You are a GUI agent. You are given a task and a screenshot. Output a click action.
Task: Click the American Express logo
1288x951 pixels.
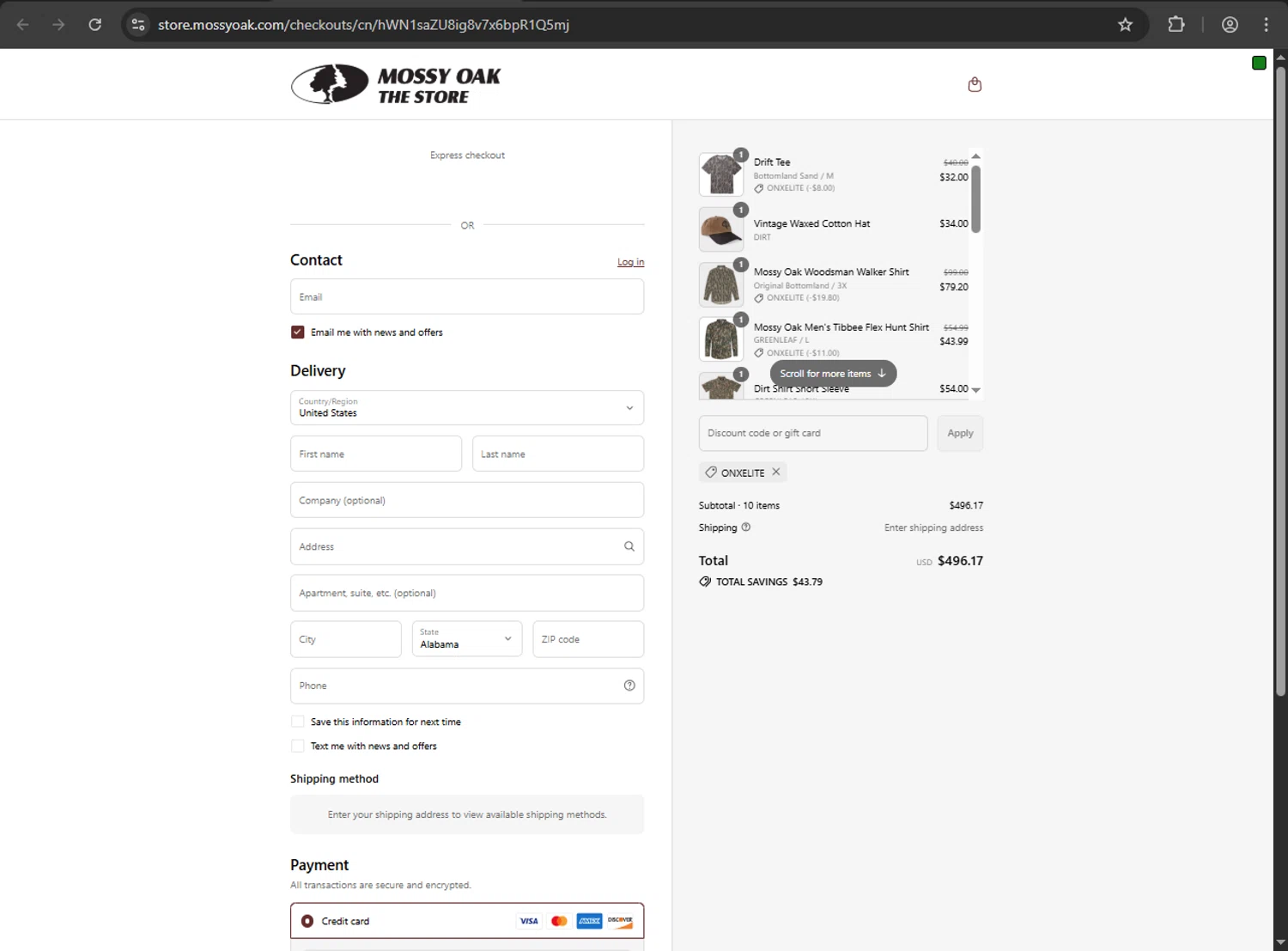click(589, 921)
